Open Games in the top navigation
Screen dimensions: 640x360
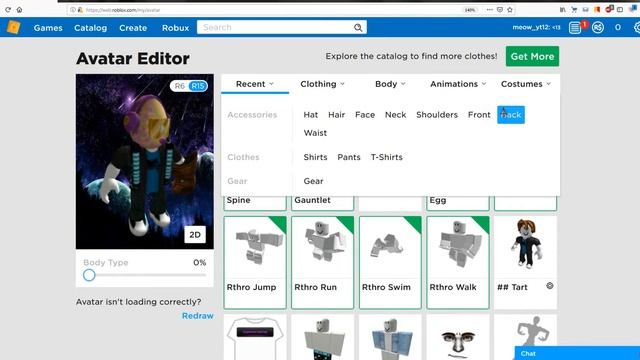[x=48, y=28]
